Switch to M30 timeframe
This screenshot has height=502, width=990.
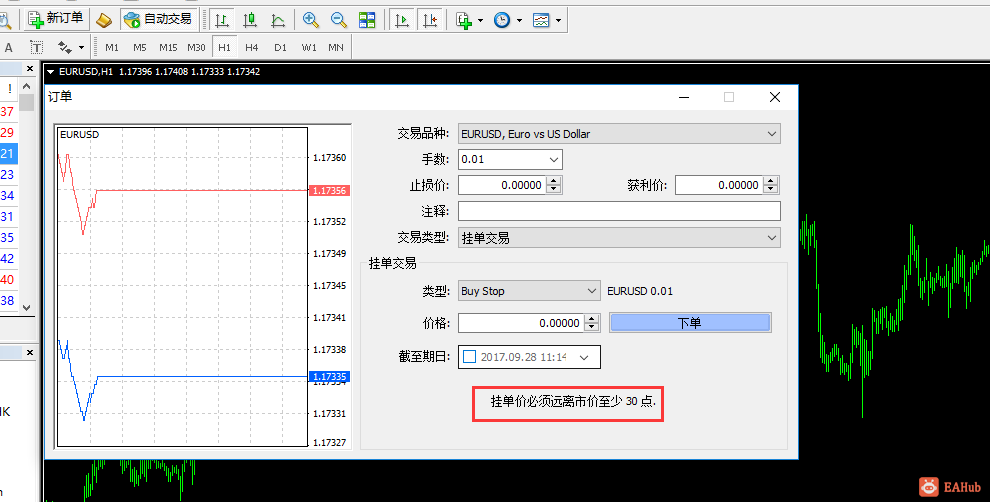click(x=196, y=47)
